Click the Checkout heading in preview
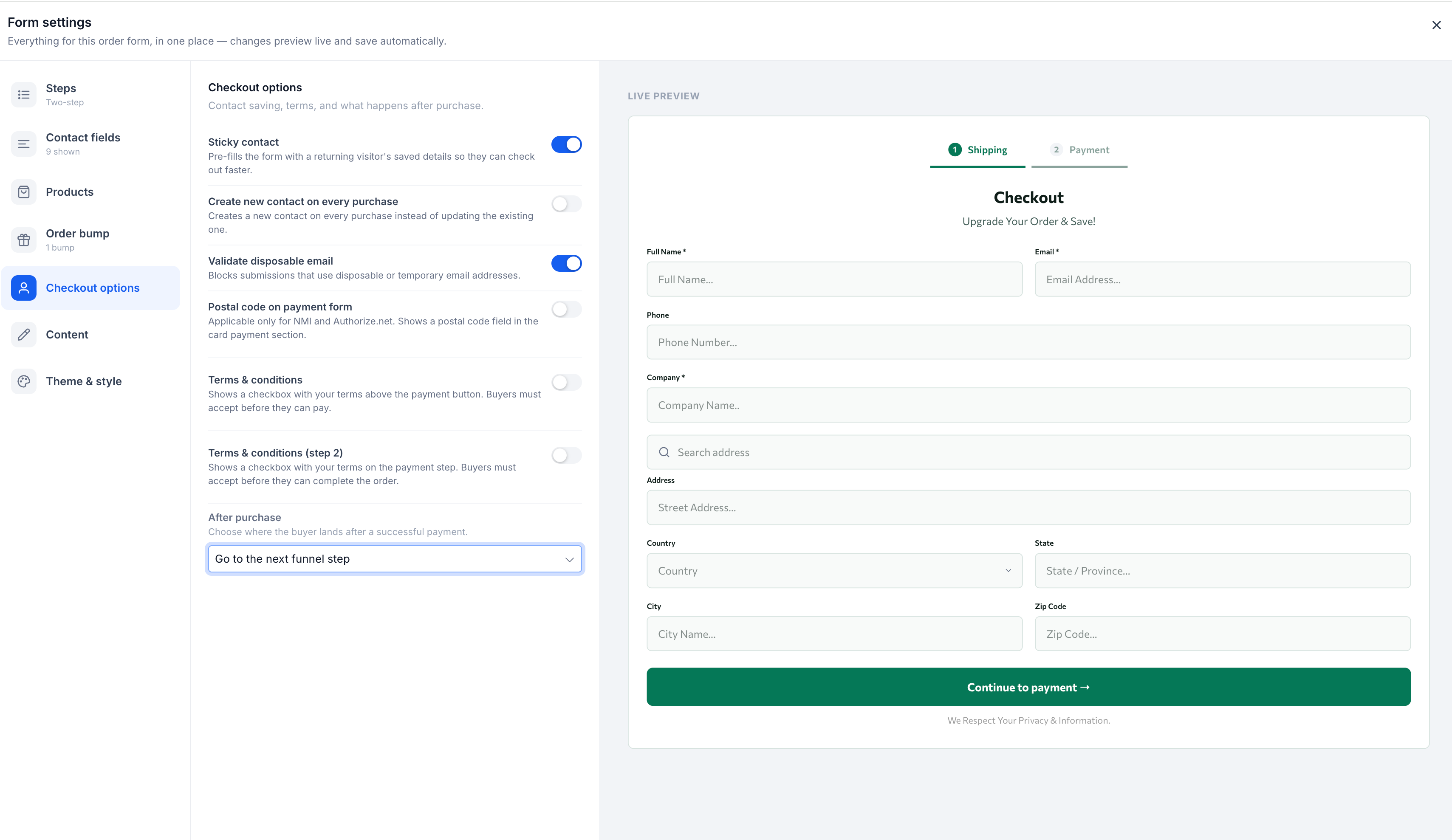This screenshot has height=840, width=1452. pos(1028,197)
